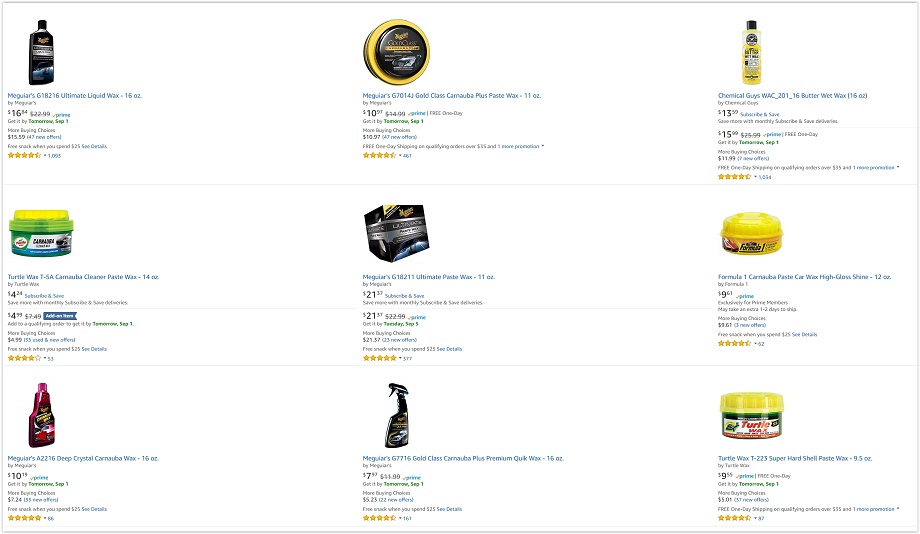Click the Add-on Item badge on Turtle Wax T-5A
The width and height of the screenshot is (920, 534).
pyautogui.click(x=59, y=315)
